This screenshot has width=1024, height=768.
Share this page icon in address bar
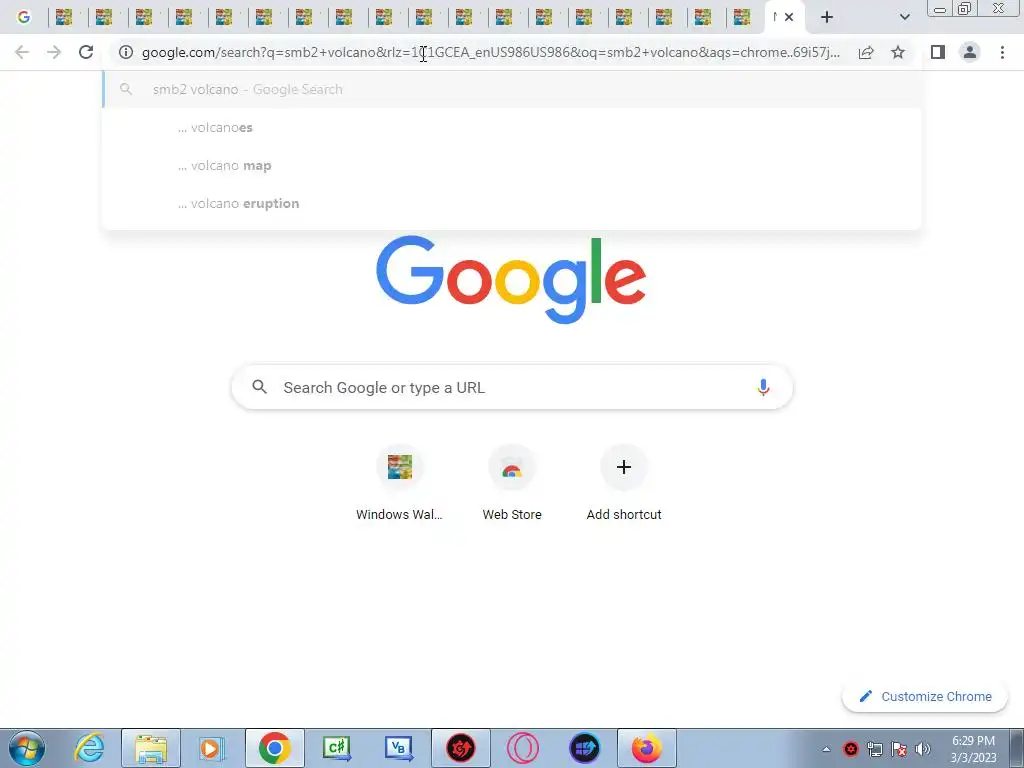click(x=866, y=52)
